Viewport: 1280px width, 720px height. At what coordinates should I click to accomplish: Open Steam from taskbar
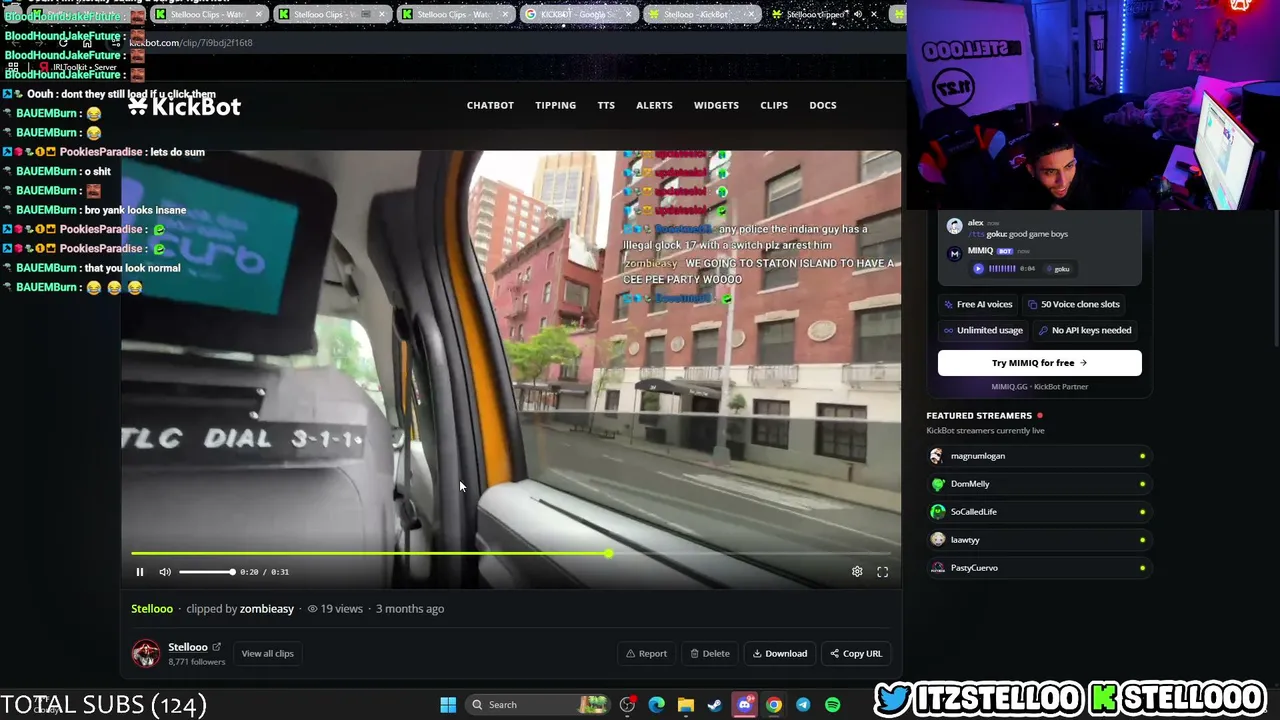715,705
